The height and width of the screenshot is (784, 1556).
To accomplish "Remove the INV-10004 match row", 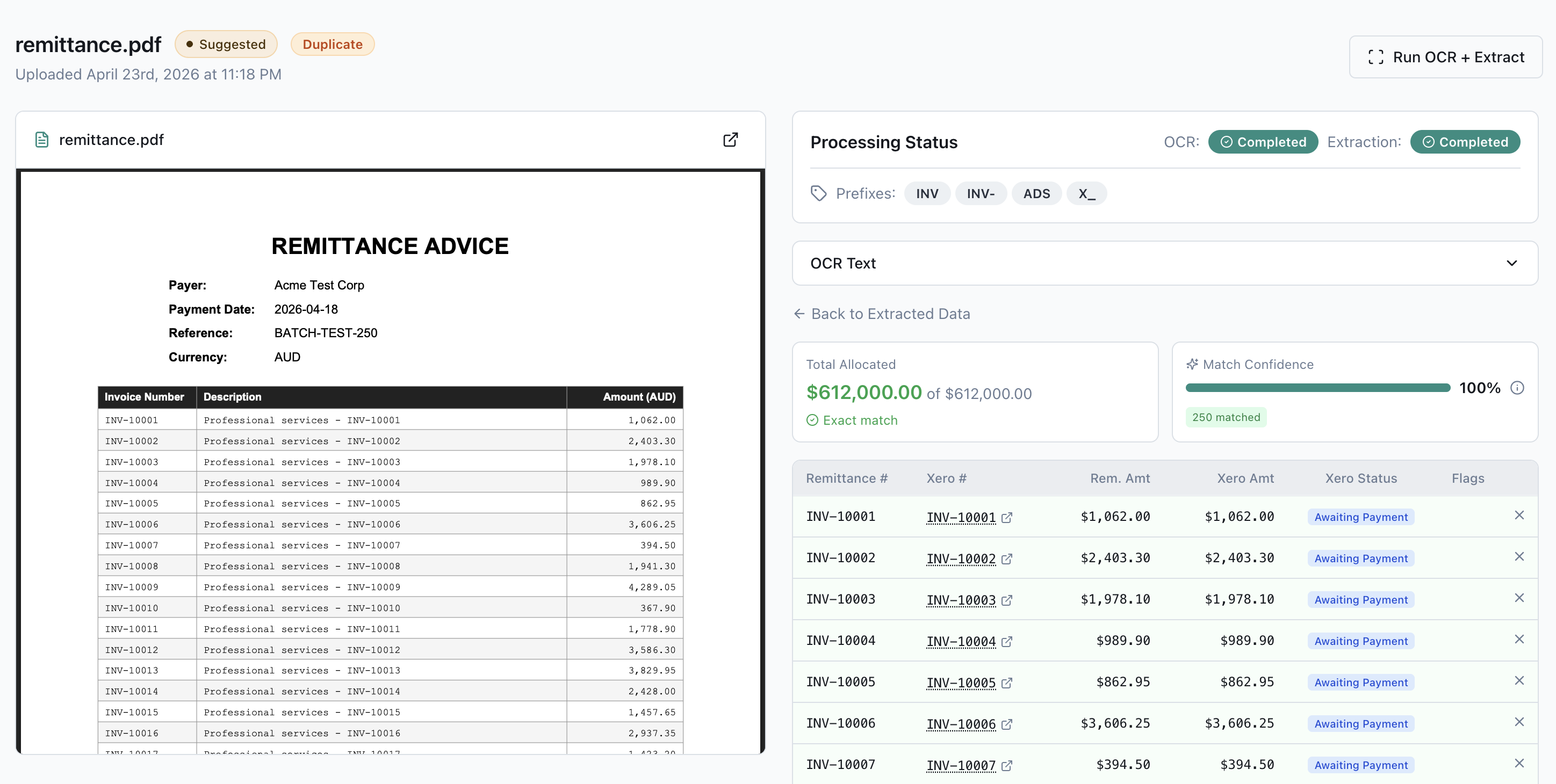I will (x=1519, y=639).
